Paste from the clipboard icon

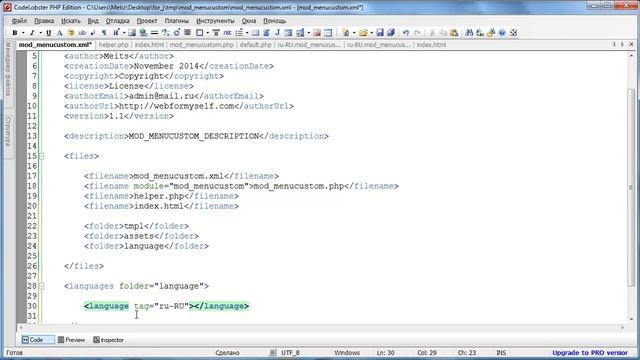pyautogui.click(x=454, y=33)
